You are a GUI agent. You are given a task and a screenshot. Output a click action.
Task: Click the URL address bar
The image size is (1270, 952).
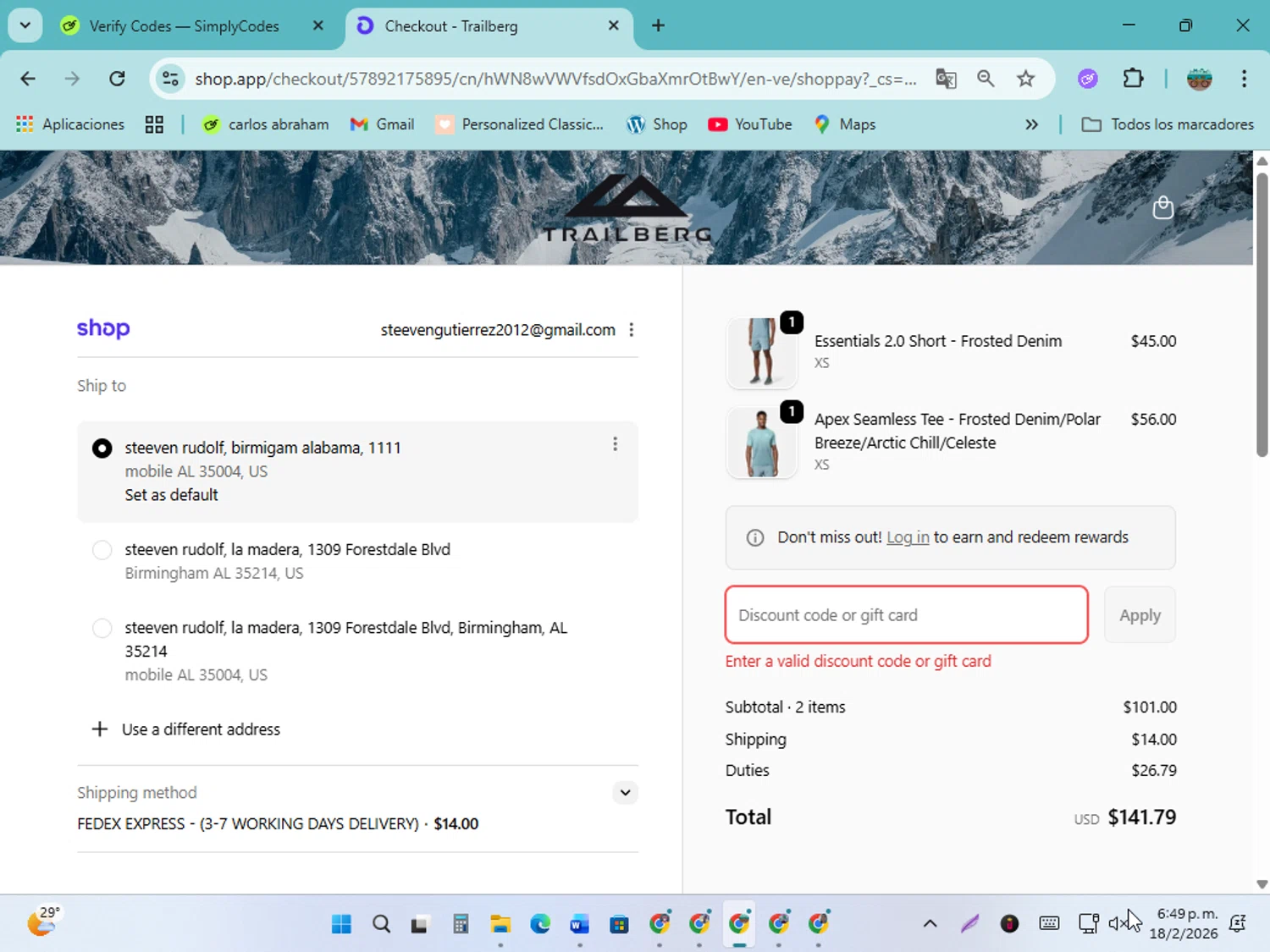(x=555, y=79)
